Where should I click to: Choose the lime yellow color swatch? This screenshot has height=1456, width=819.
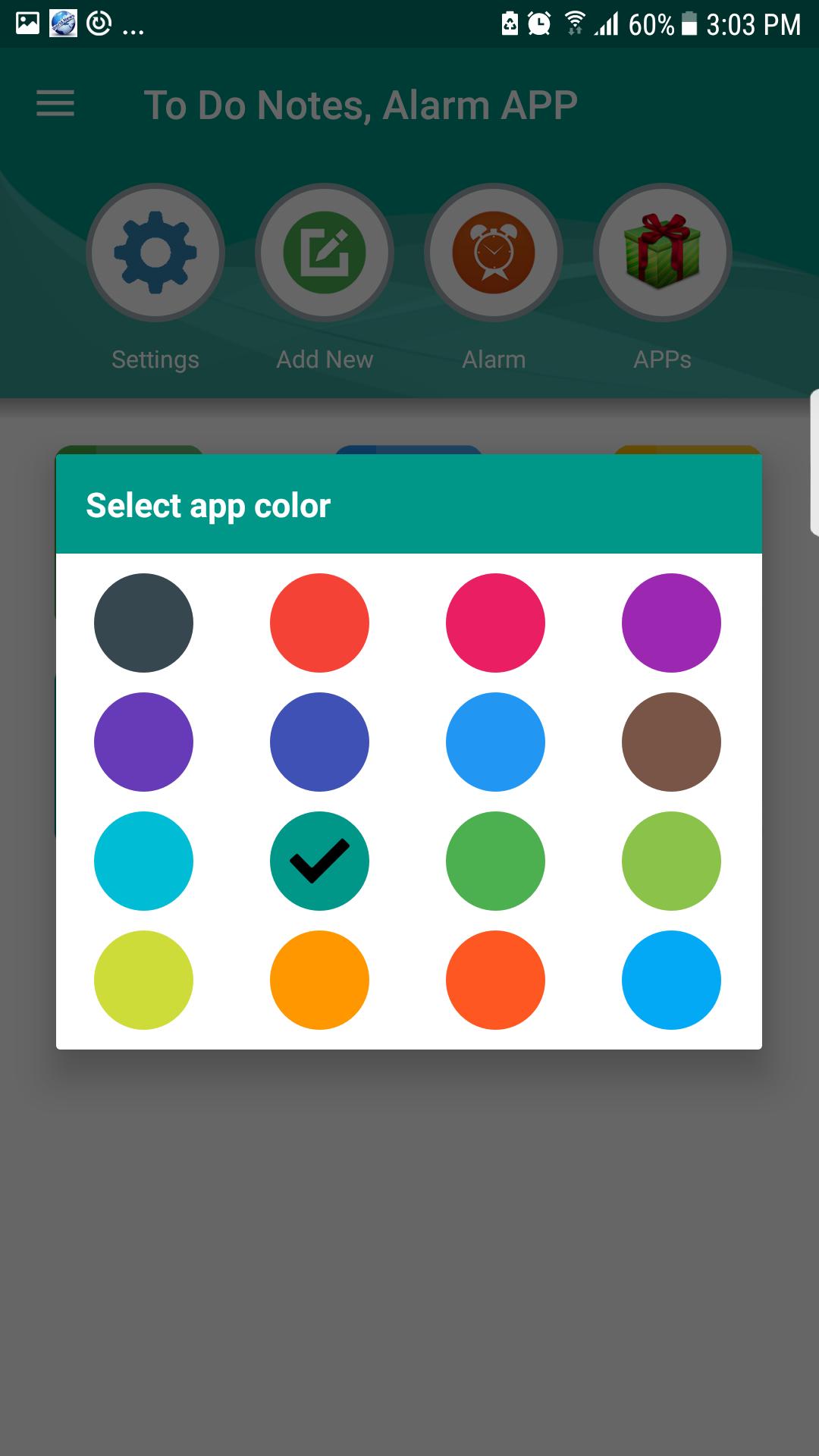point(143,980)
